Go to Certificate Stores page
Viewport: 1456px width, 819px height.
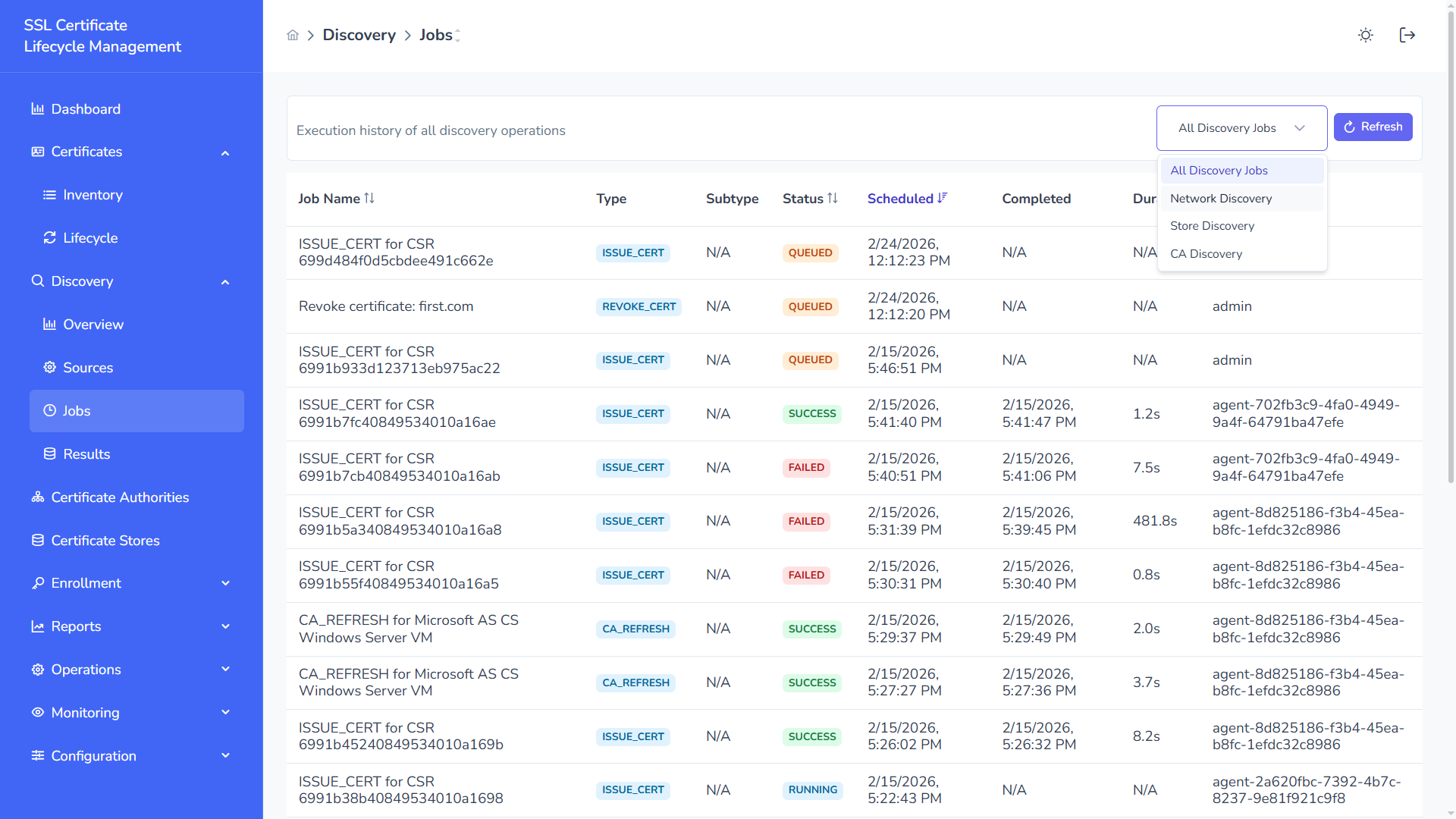tap(105, 541)
